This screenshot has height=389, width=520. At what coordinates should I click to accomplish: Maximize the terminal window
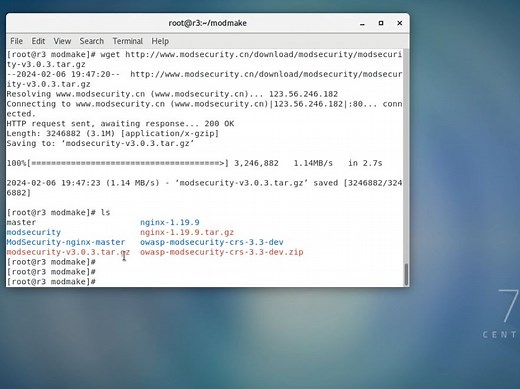(381, 23)
